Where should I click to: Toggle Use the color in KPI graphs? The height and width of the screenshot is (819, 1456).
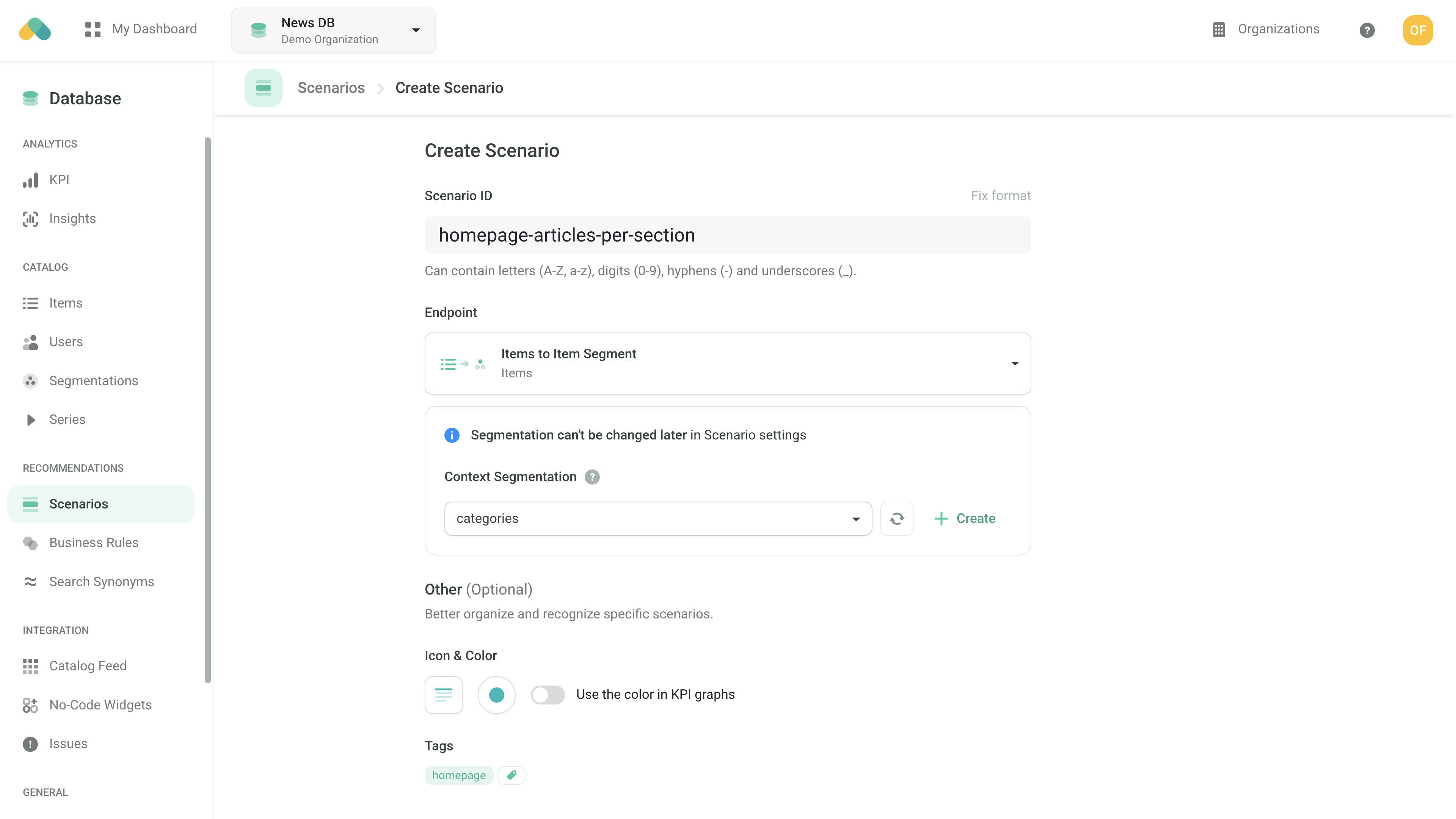coord(547,695)
